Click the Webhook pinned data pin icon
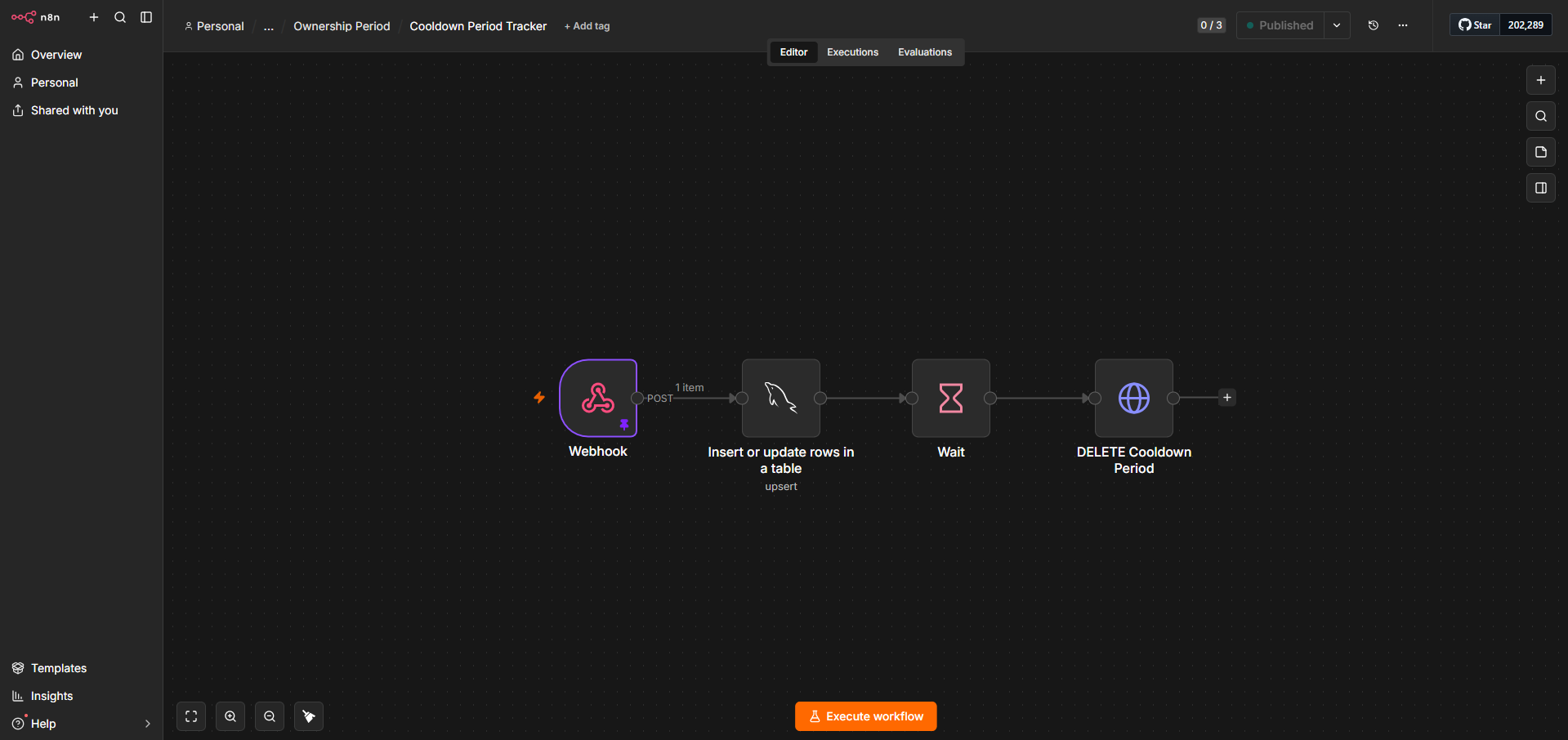The image size is (1568, 740). (624, 425)
